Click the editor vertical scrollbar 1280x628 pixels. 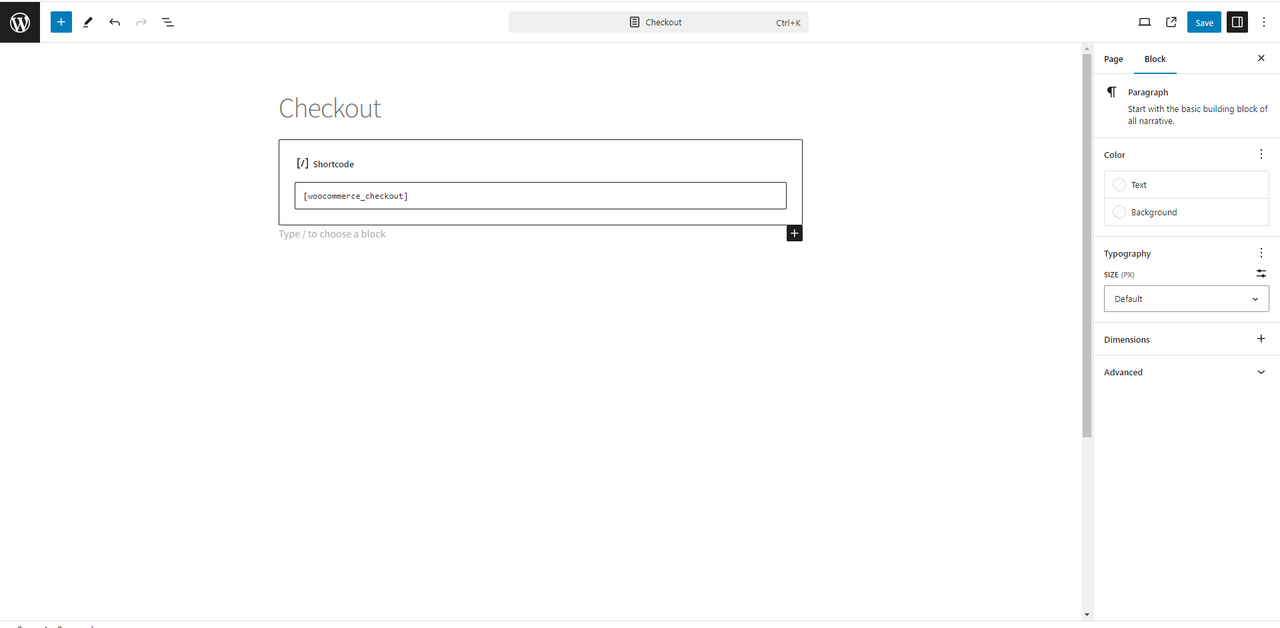[1087, 245]
